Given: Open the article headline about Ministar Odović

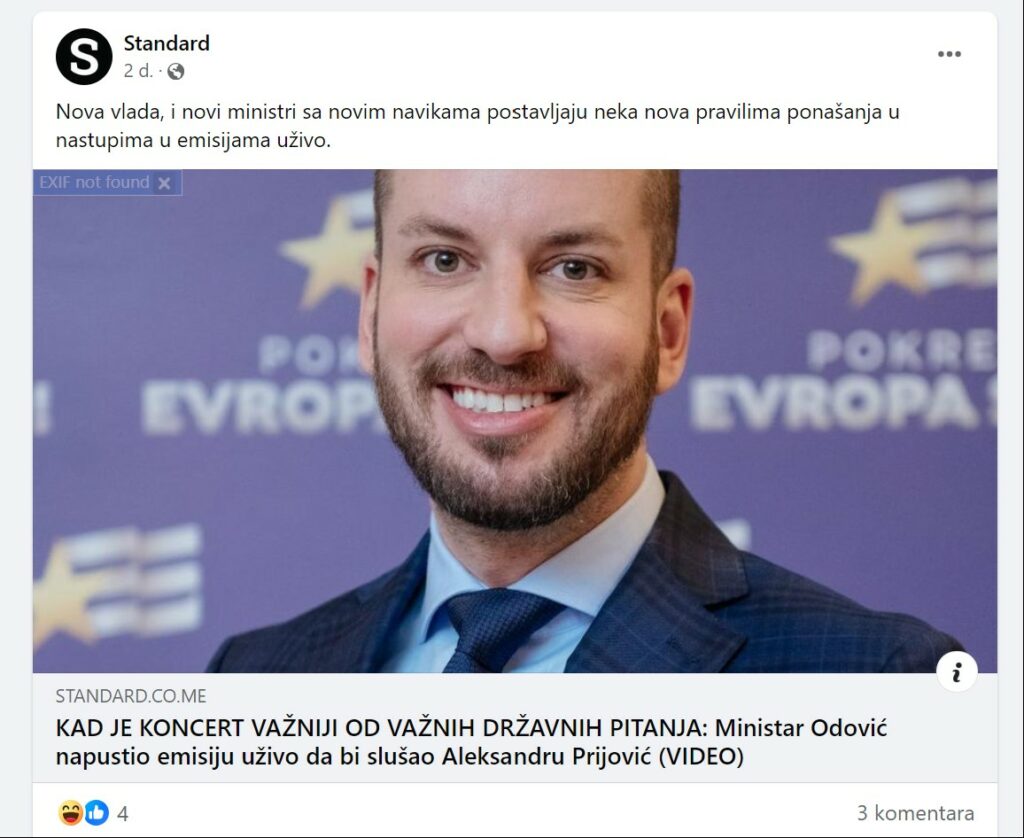Looking at the screenshot, I should pos(471,742).
